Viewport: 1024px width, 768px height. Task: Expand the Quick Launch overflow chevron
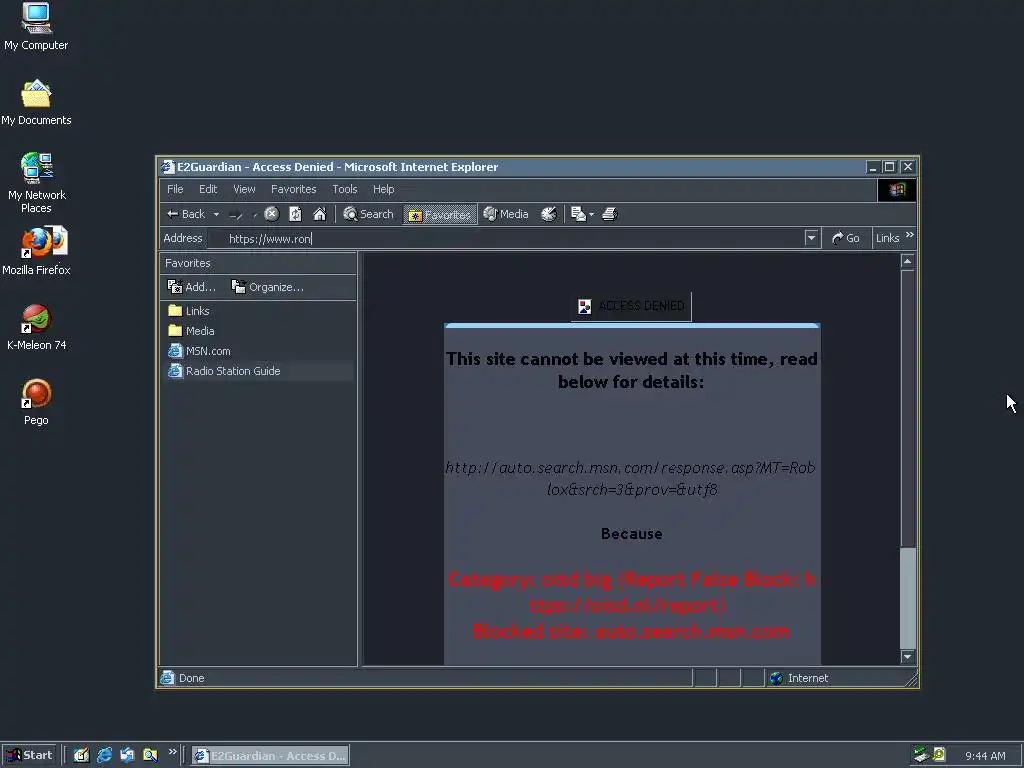(x=172, y=752)
